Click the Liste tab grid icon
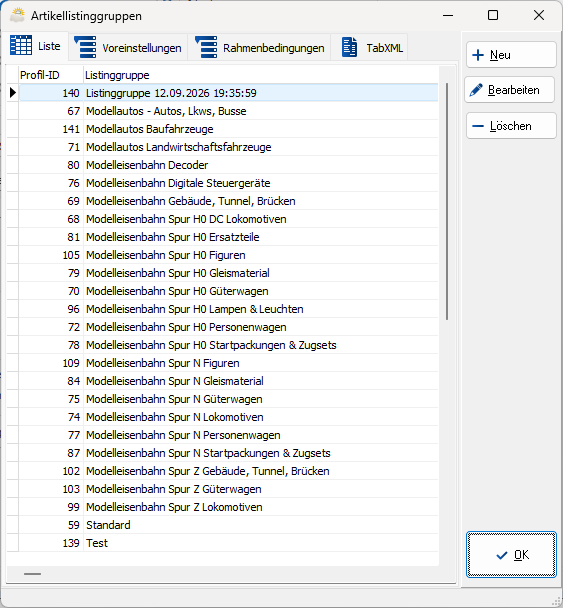This screenshot has width=563, height=608. (21, 45)
